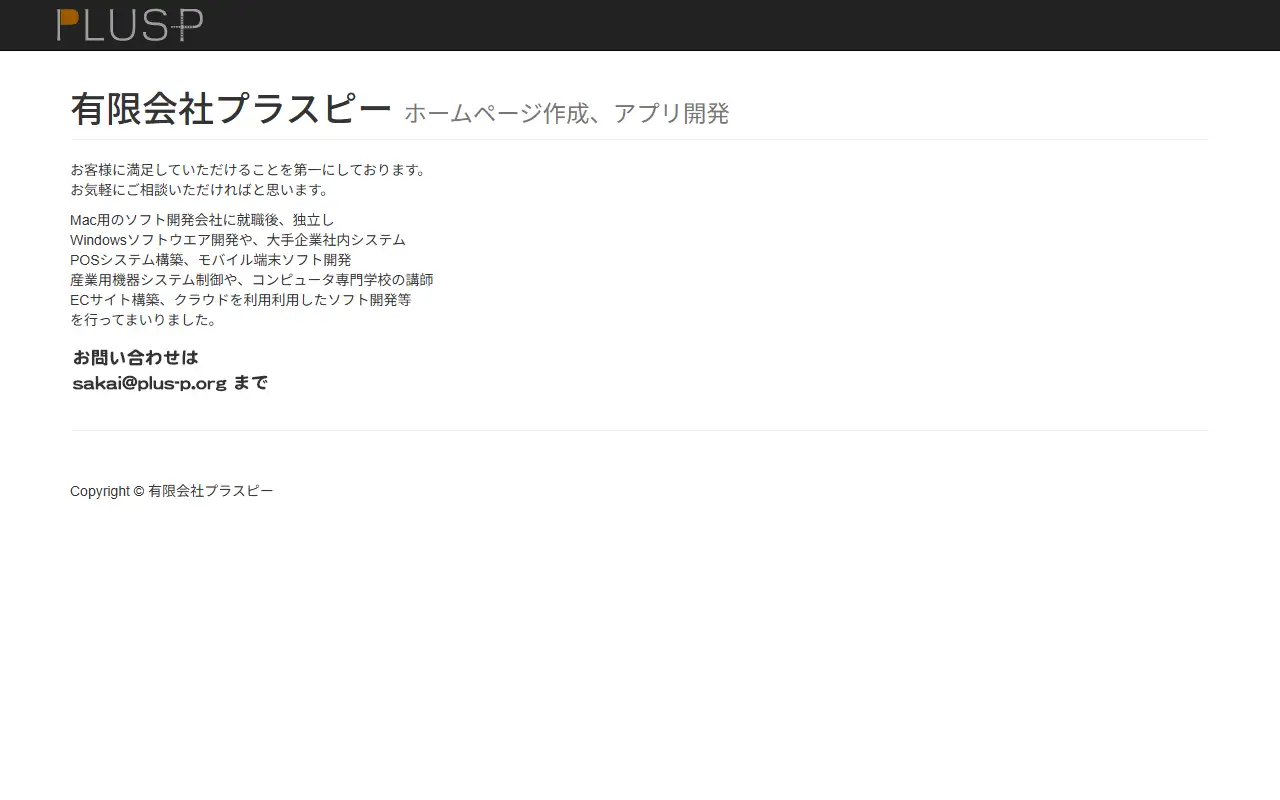Image resolution: width=1280 pixels, height=800 pixels.
Task: Click the line 産業用機器システム制御や、コンピュータ専門学校の講師
Action: [252, 280]
